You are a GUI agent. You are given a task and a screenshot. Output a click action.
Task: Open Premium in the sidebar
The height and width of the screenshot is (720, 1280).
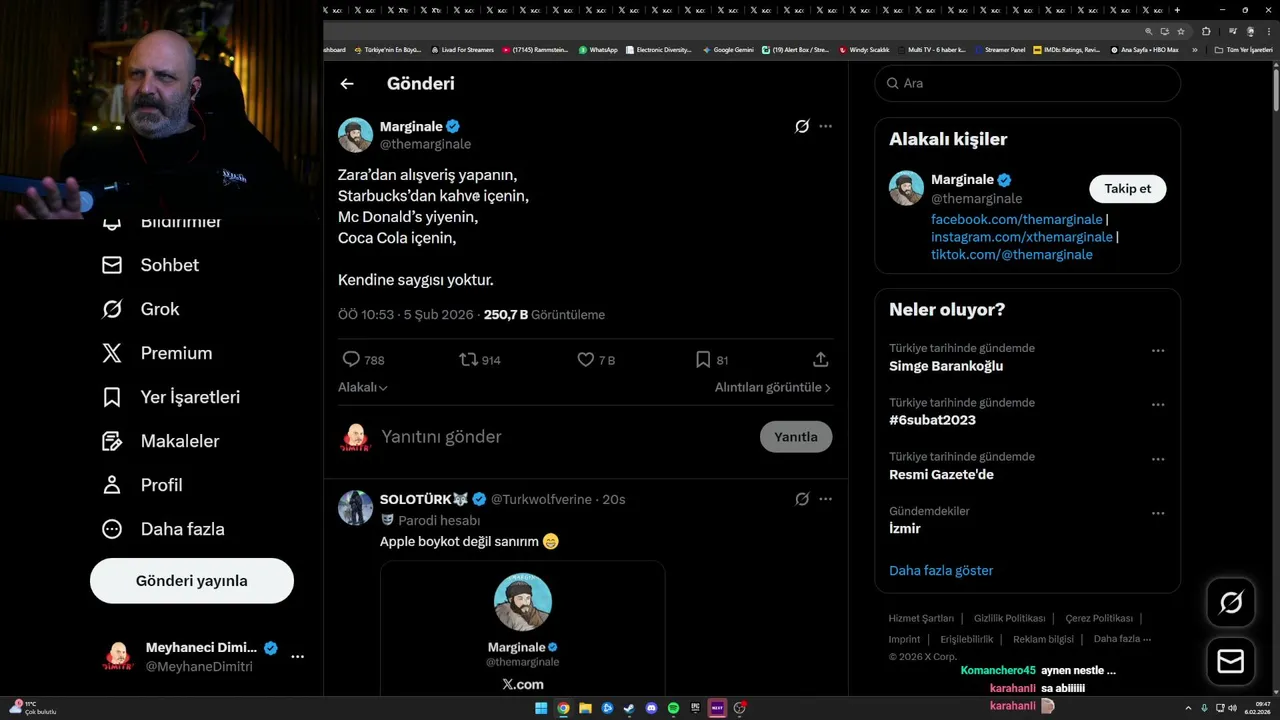(157, 353)
